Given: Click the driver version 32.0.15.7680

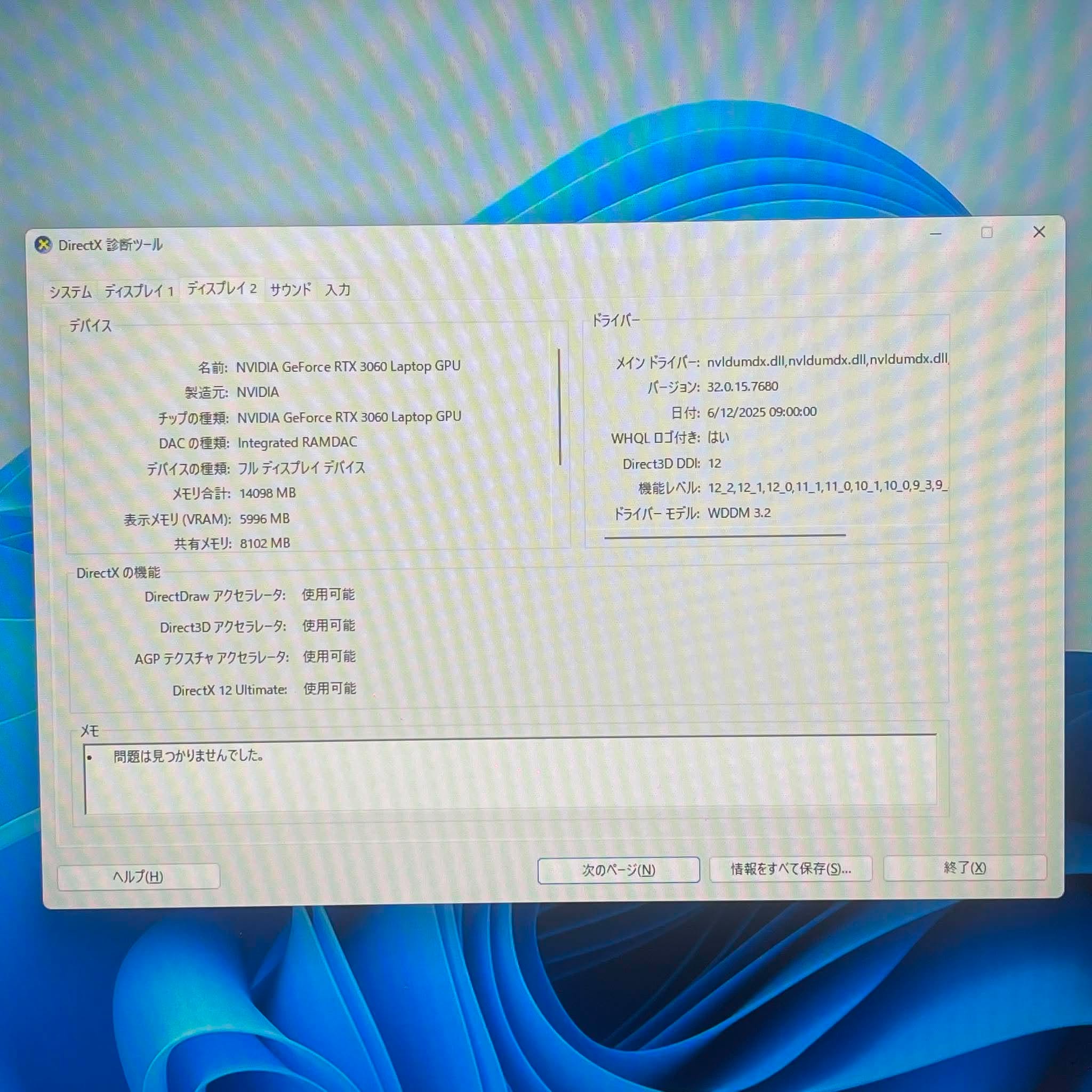Looking at the screenshot, I should [x=743, y=387].
